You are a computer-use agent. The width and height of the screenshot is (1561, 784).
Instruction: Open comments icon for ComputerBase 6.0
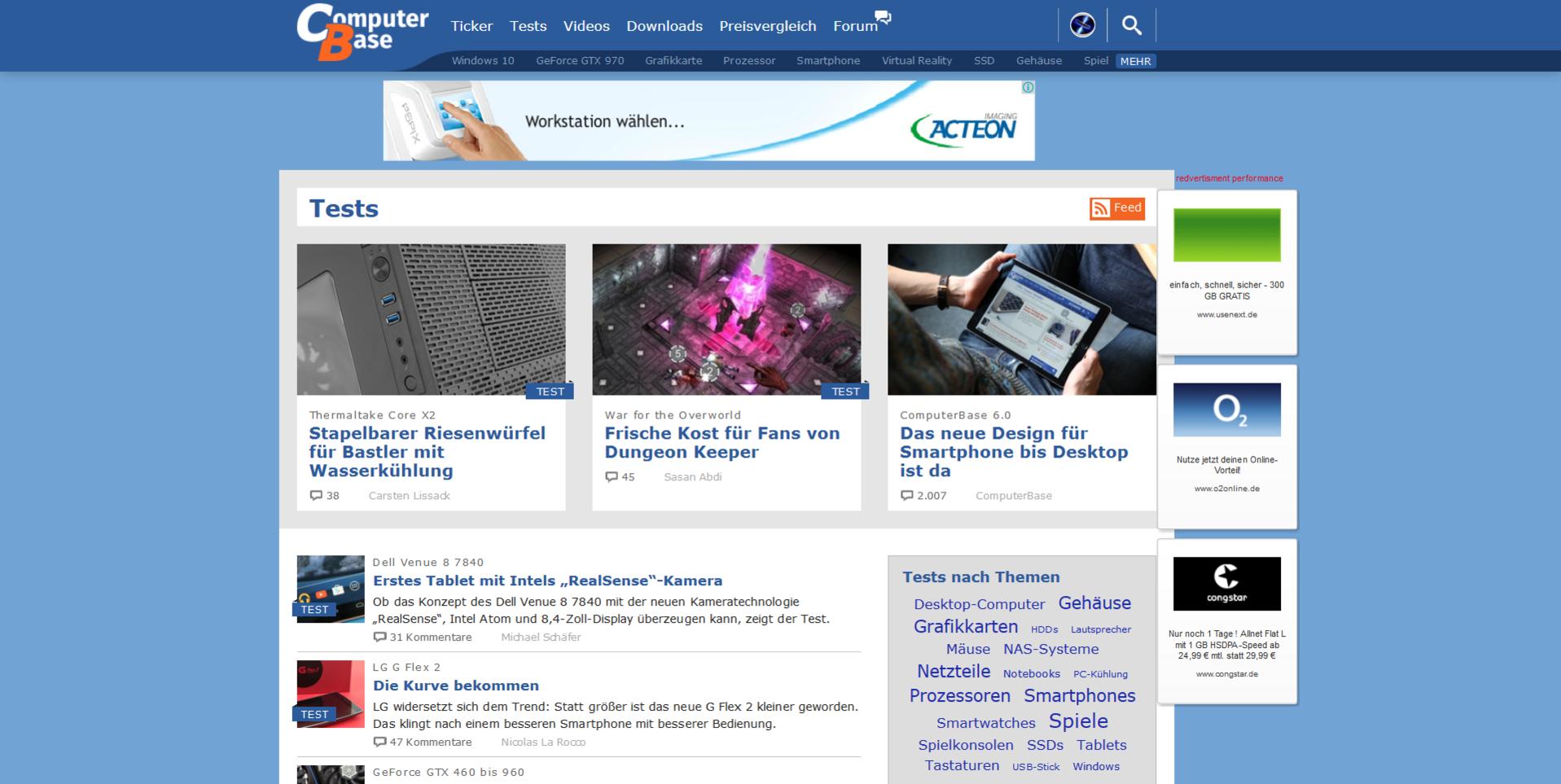click(907, 495)
